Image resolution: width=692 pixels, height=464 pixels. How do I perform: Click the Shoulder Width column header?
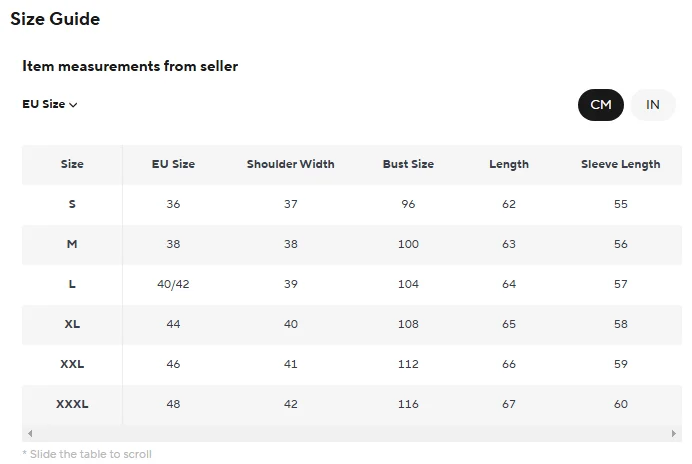[x=290, y=164]
